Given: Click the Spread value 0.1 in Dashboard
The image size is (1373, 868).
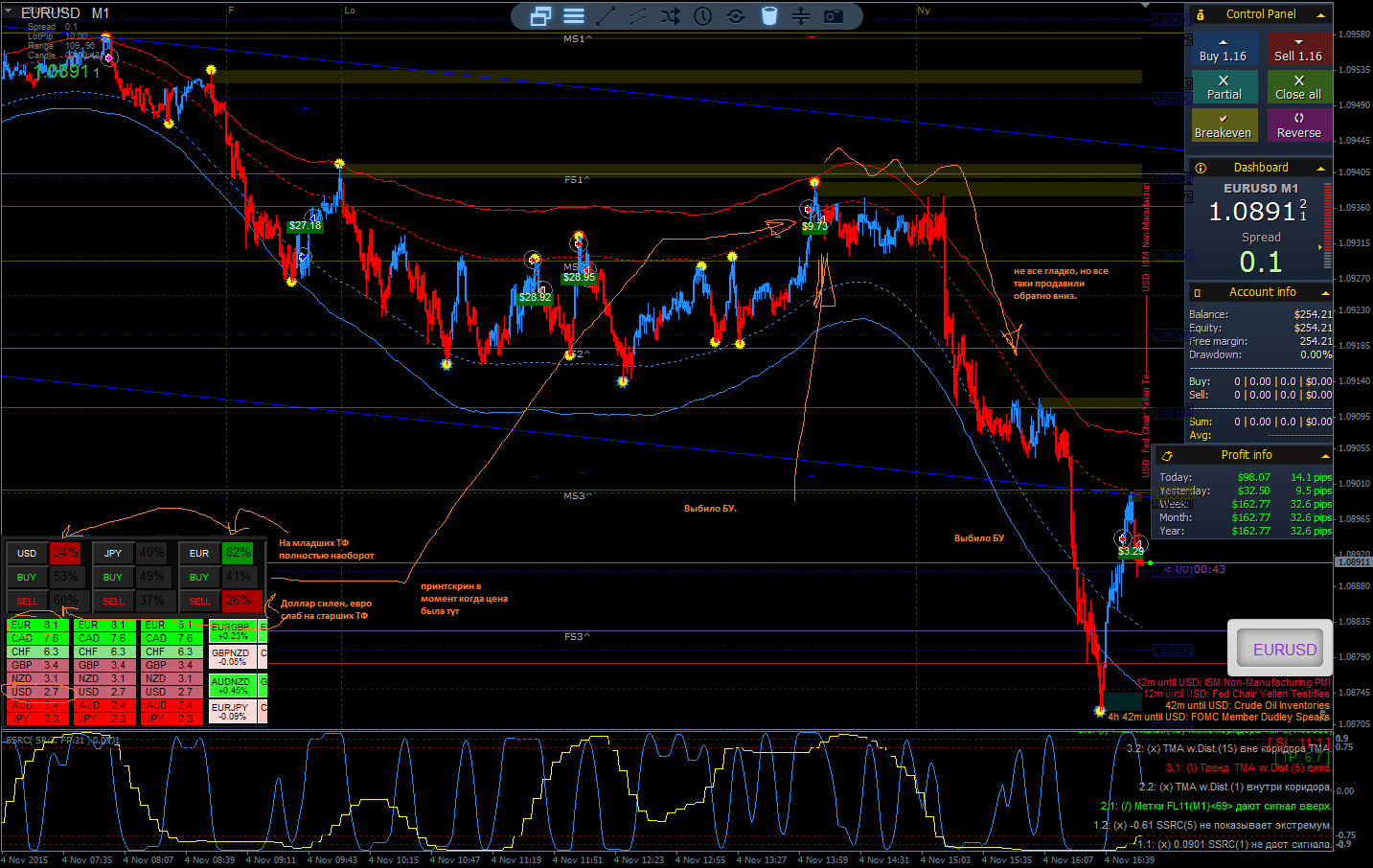Looking at the screenshot, I should pos(1261,262).
